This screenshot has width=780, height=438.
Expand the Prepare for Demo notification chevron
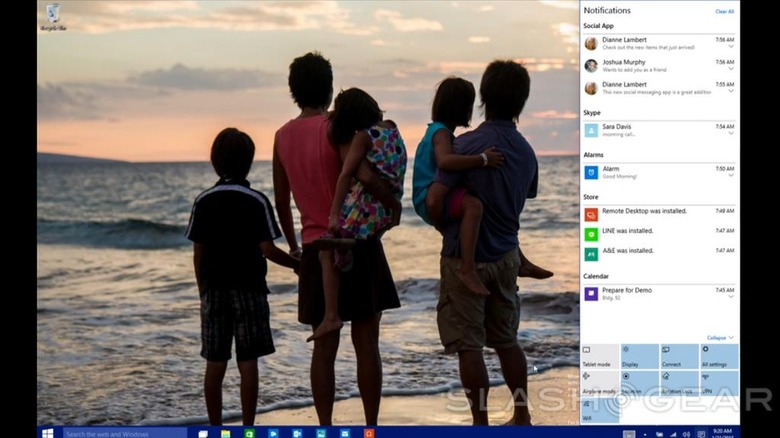731,297
